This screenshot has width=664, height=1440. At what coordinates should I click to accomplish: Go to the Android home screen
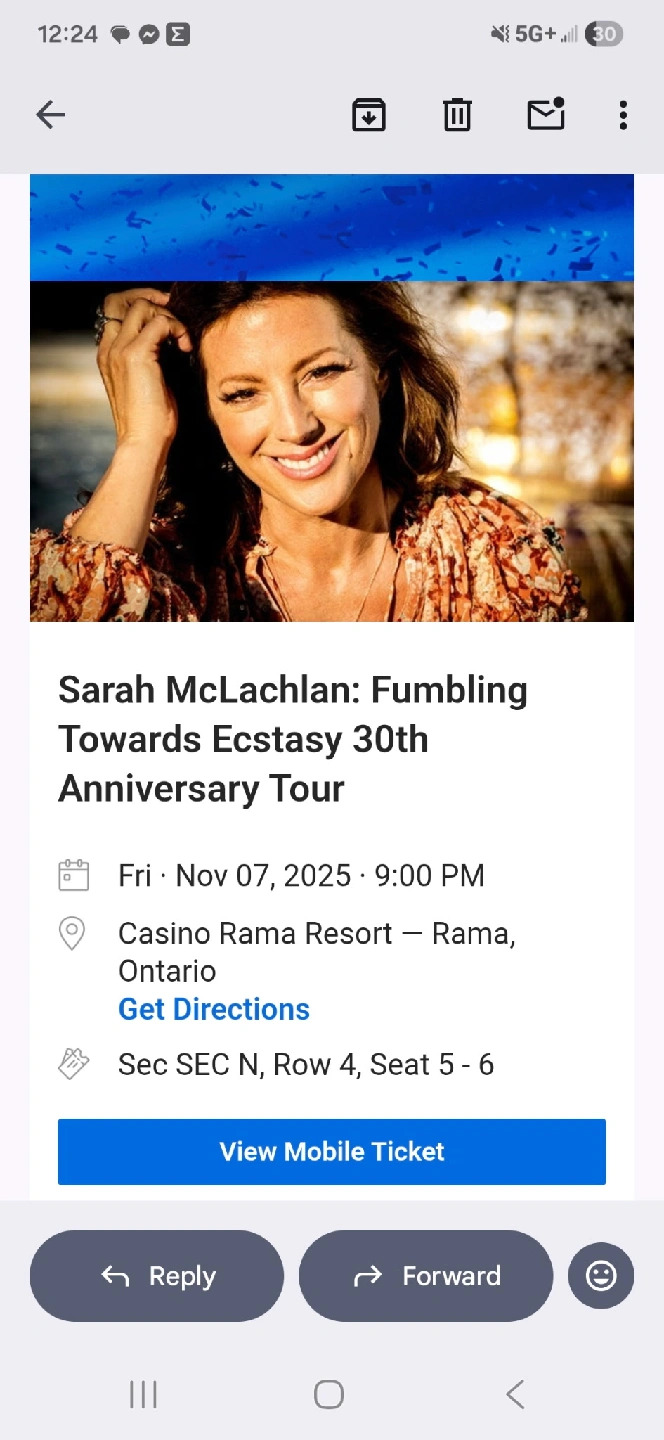[x=329, y=1394]
